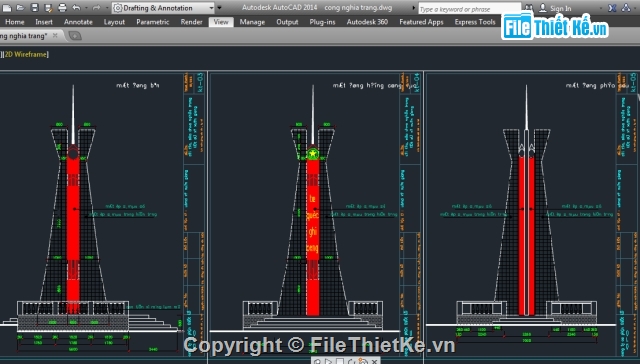
Task: Undo the last action with the Undo arrow
Action: 76,8
